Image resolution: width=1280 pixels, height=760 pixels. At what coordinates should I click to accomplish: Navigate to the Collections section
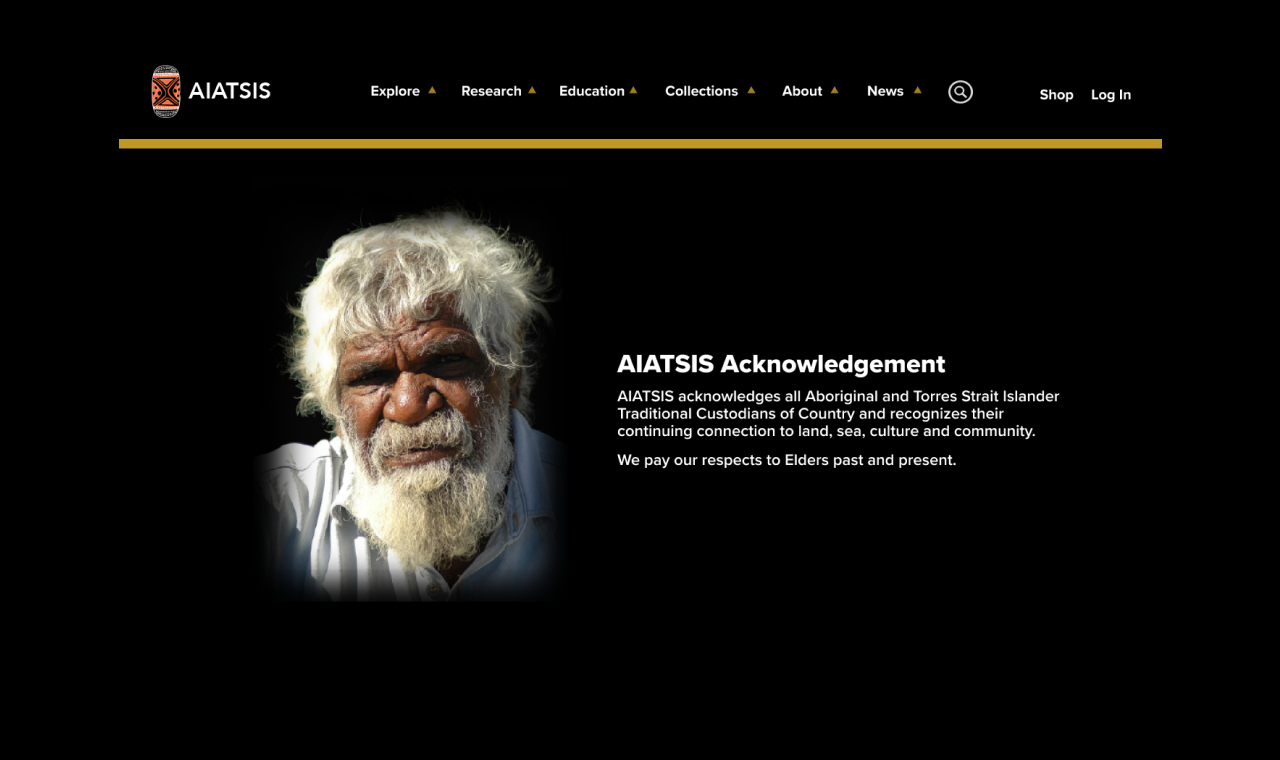[701, 91]
